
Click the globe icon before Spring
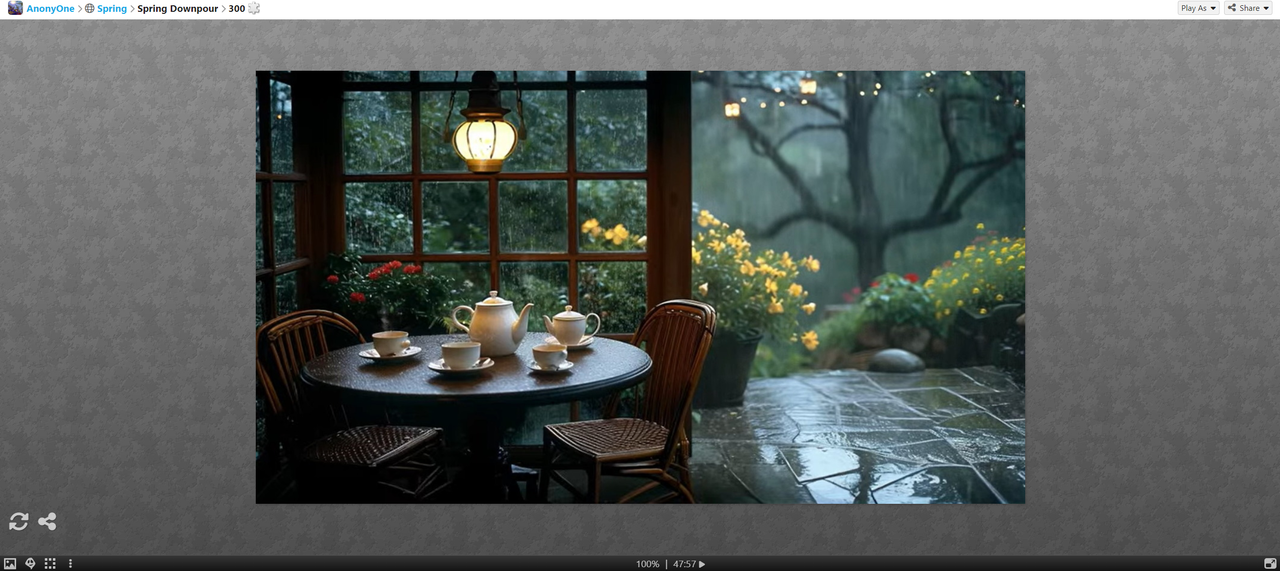point(89,8)
